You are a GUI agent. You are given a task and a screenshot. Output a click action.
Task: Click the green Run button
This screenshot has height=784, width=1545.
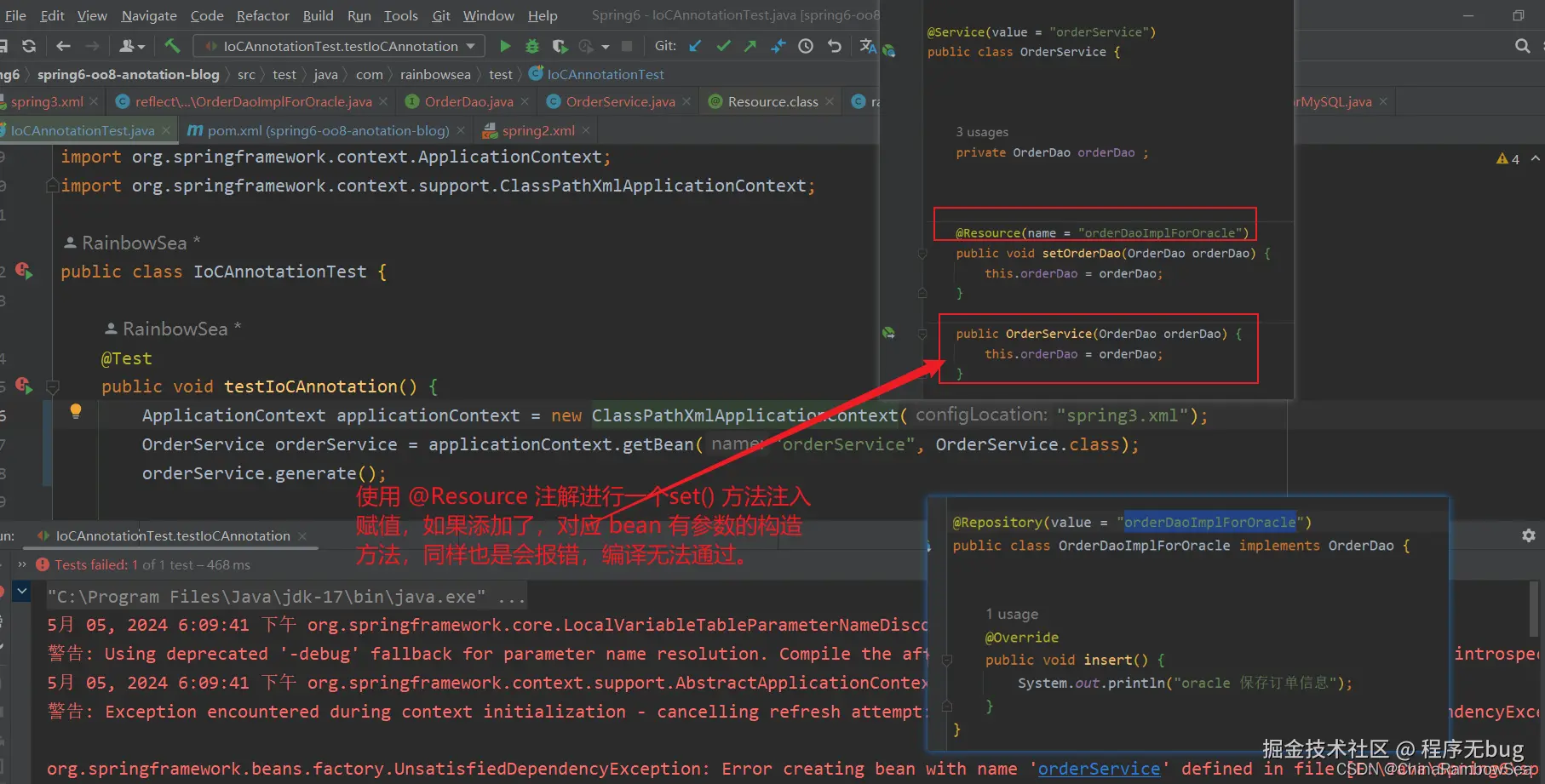click(505, 46)
